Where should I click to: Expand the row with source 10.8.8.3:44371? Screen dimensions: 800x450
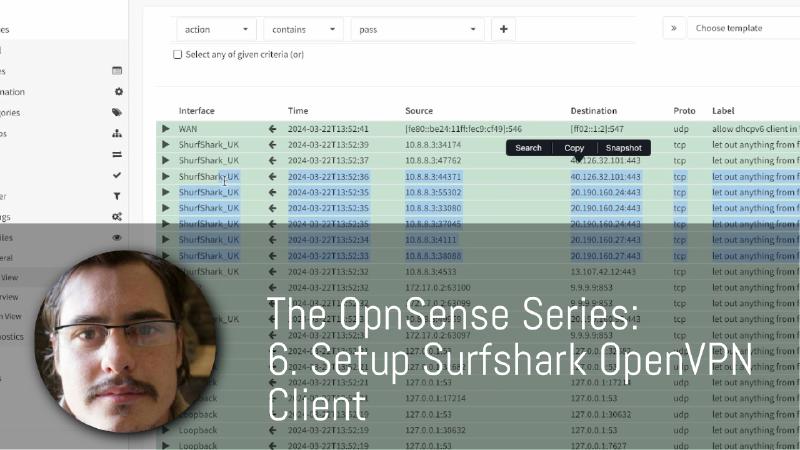[166, 177]
